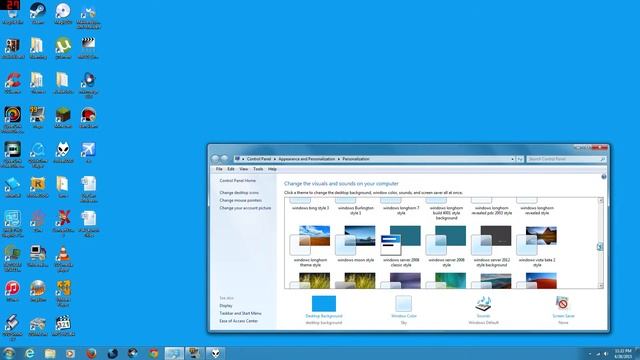Screen dimensions: 640x360
Task: Launch Firefox from the taskbar
Action: (x=91, y=353)
